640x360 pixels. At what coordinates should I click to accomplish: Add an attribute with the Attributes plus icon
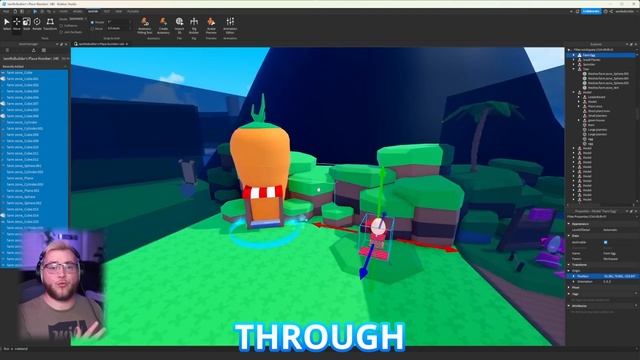tap(636, 306)
